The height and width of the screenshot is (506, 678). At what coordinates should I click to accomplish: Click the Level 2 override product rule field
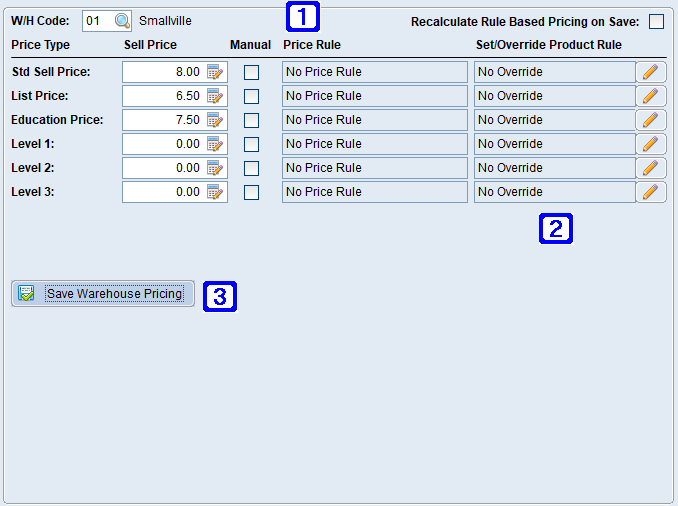pos(554,168)
